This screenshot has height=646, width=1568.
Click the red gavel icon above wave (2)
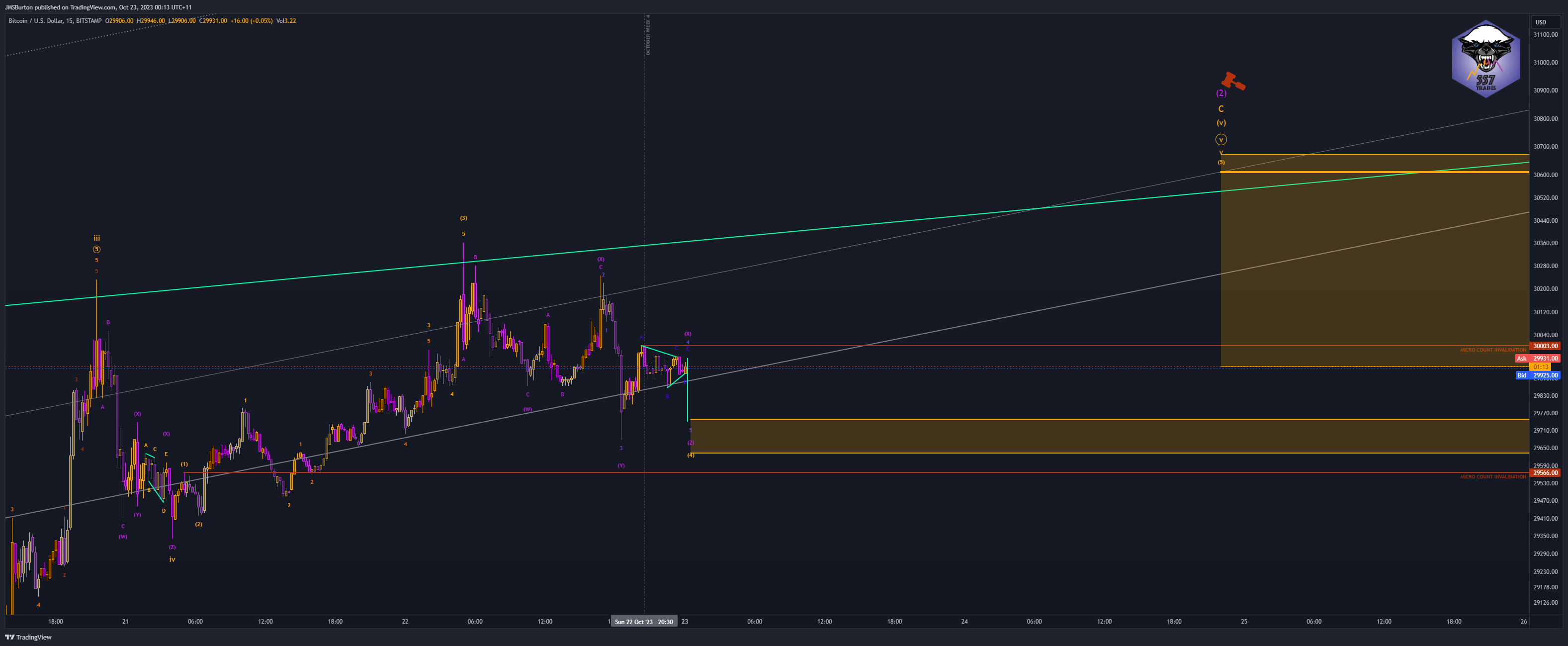1232,81
